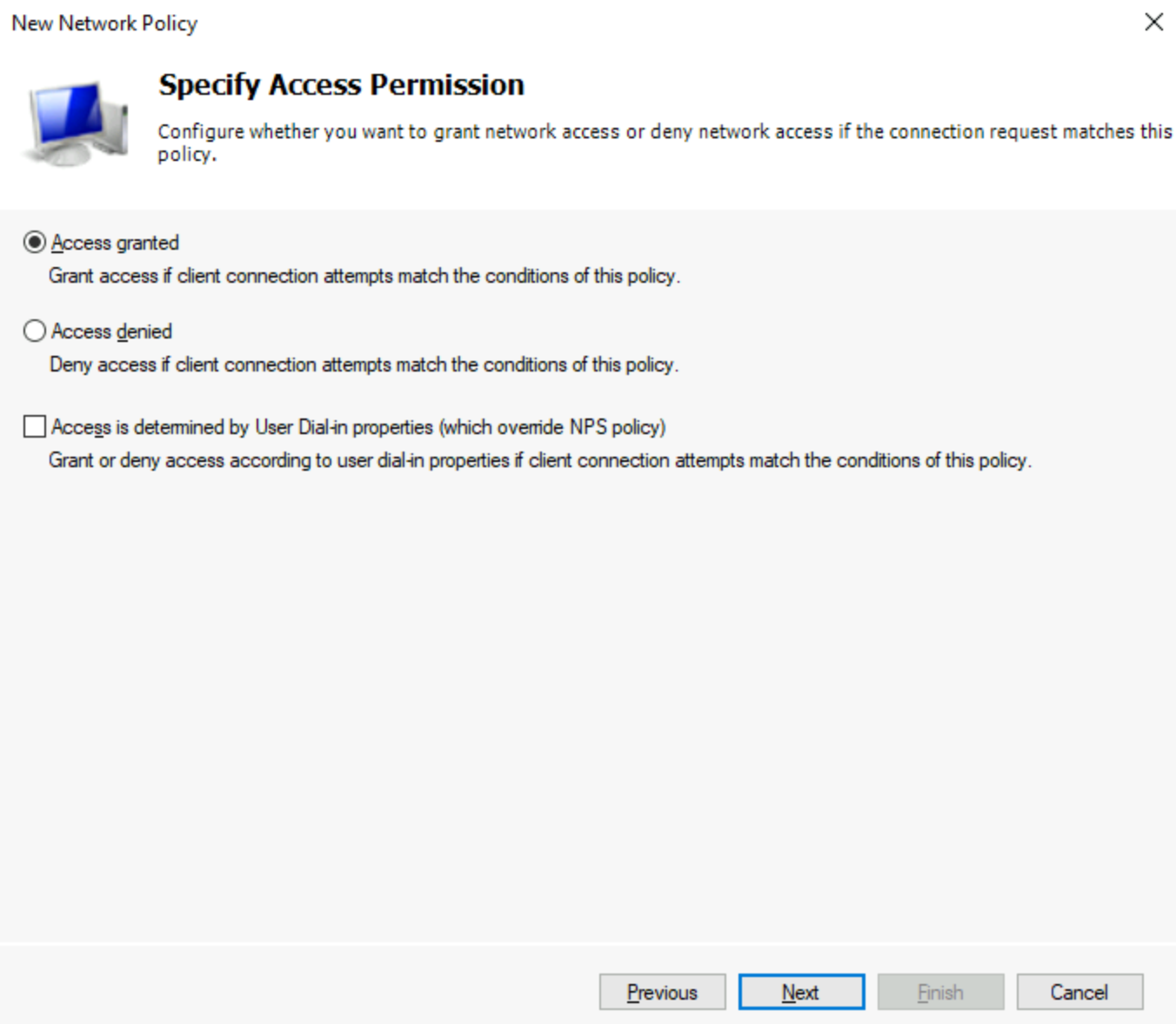1176x1024 pixels.
Task: Click the New Network Policy window title
Action: click(x=104, y=23)
